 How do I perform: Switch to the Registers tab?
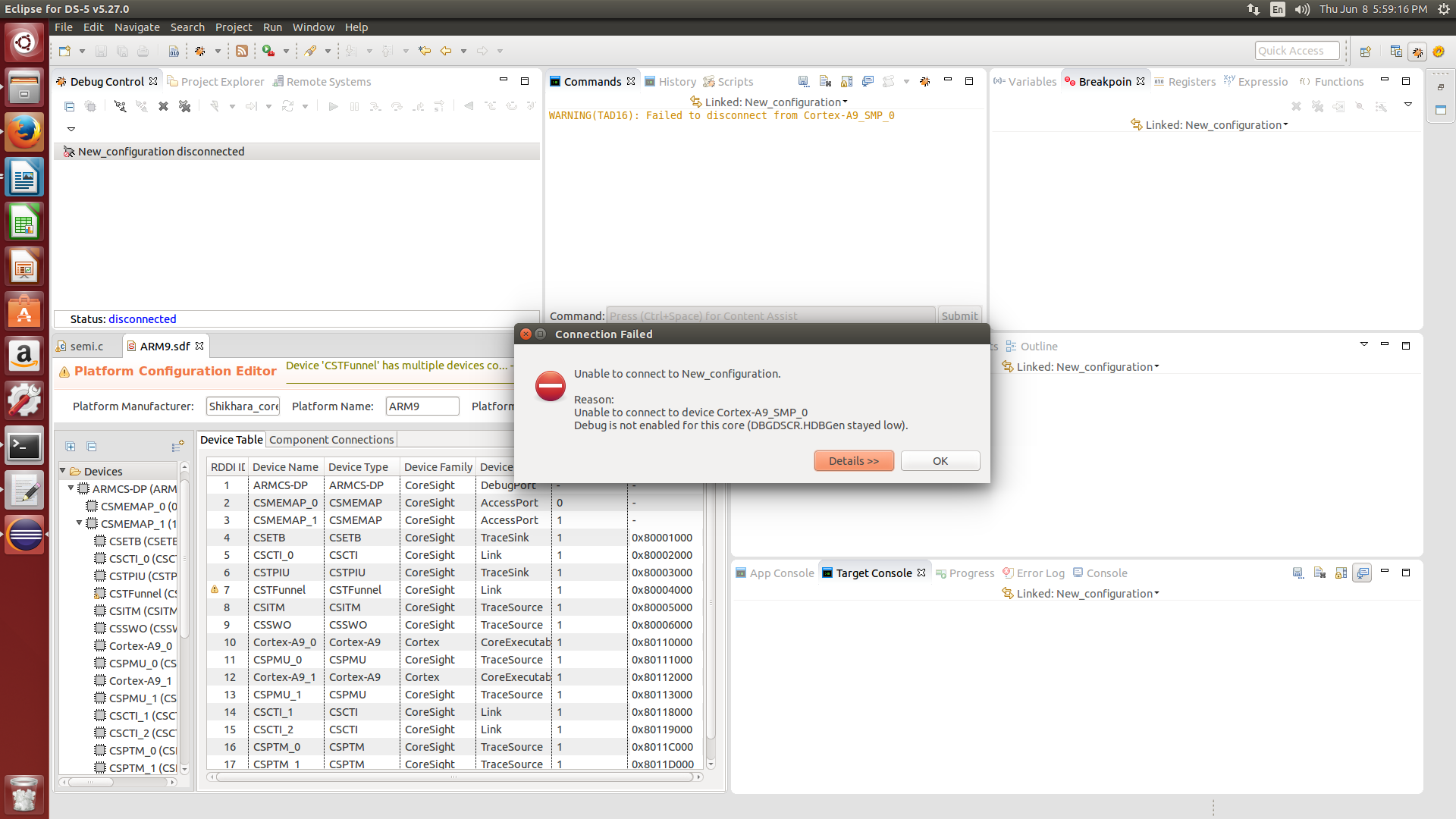(1185, 82)
